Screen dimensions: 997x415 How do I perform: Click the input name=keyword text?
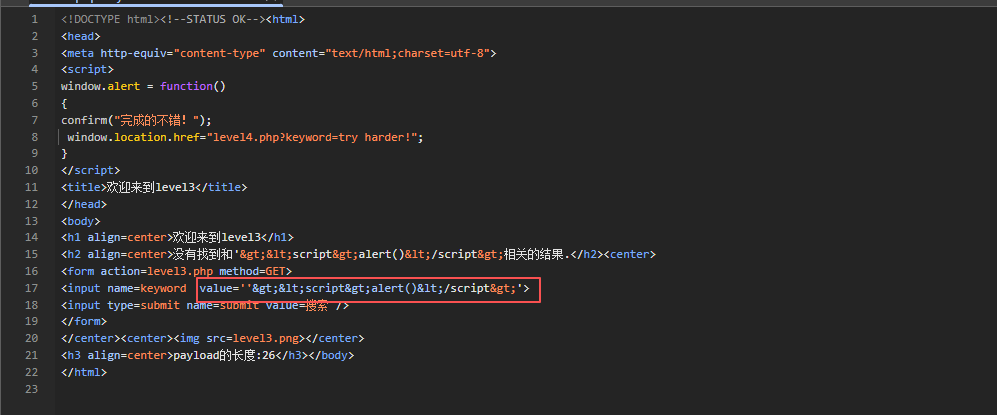(123, 289)
